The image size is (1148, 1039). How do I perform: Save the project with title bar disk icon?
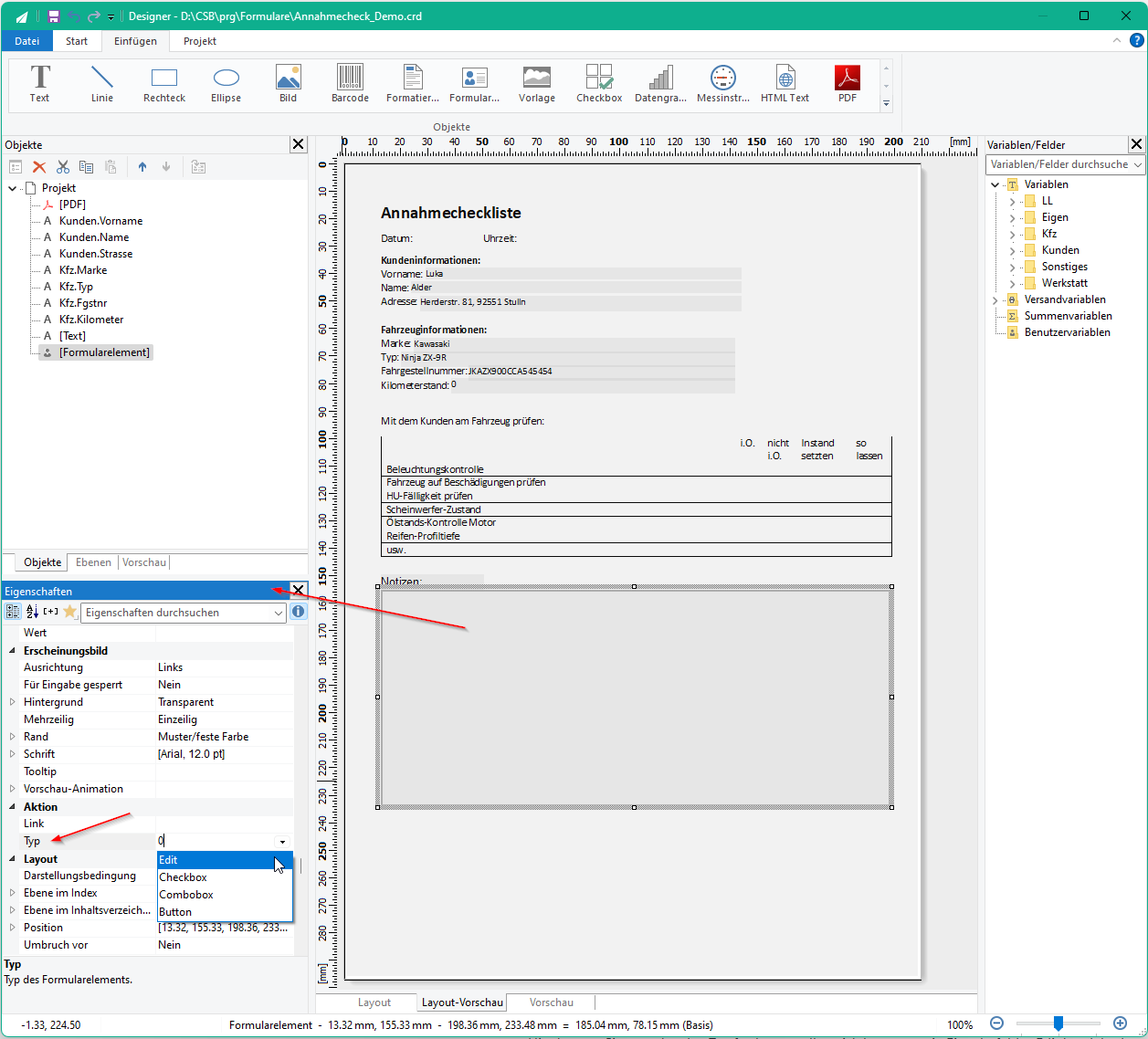point(54,16)
